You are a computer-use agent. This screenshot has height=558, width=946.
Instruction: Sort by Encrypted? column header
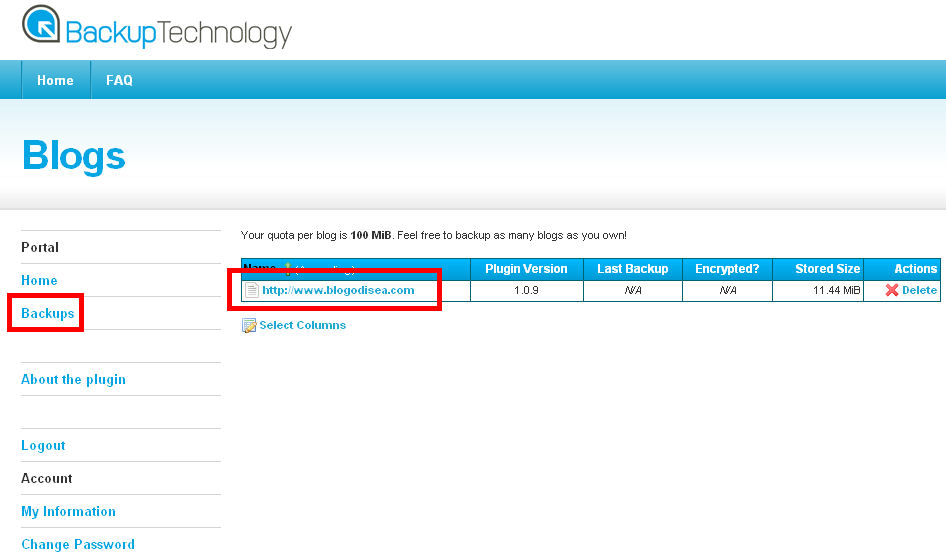(x=727, y=268)
